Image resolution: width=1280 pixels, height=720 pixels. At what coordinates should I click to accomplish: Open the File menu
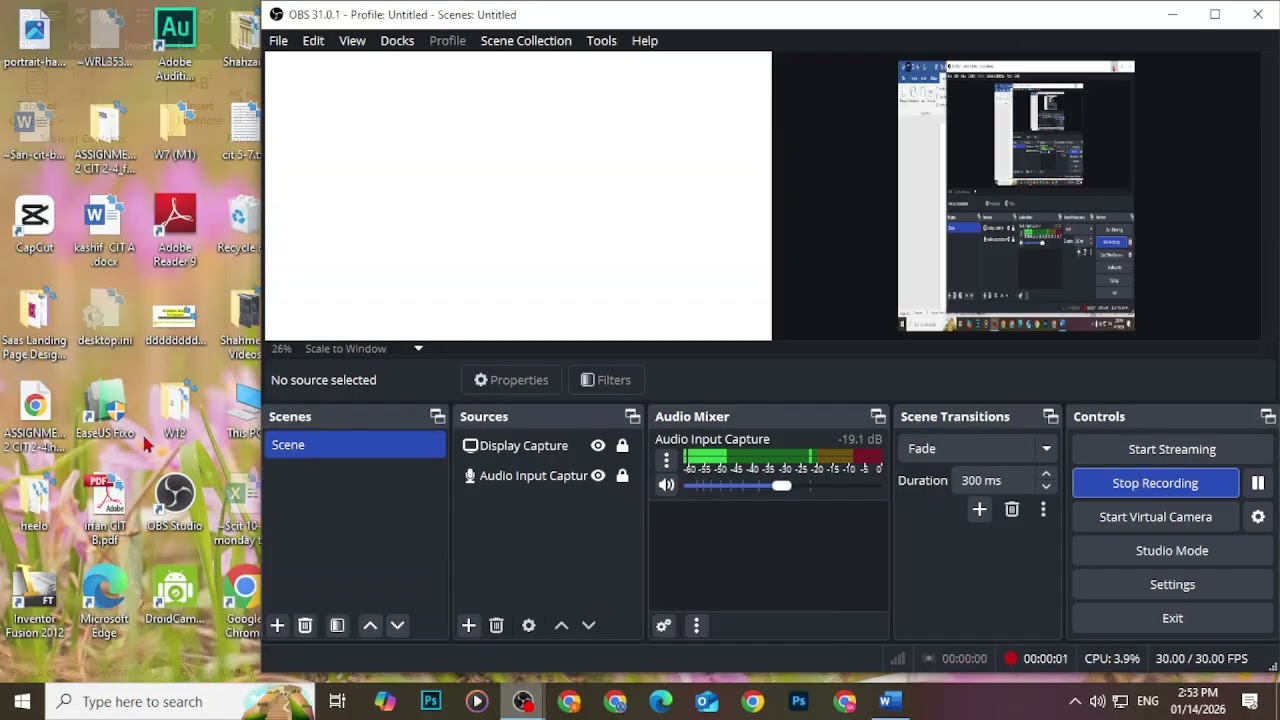(278, 41)
